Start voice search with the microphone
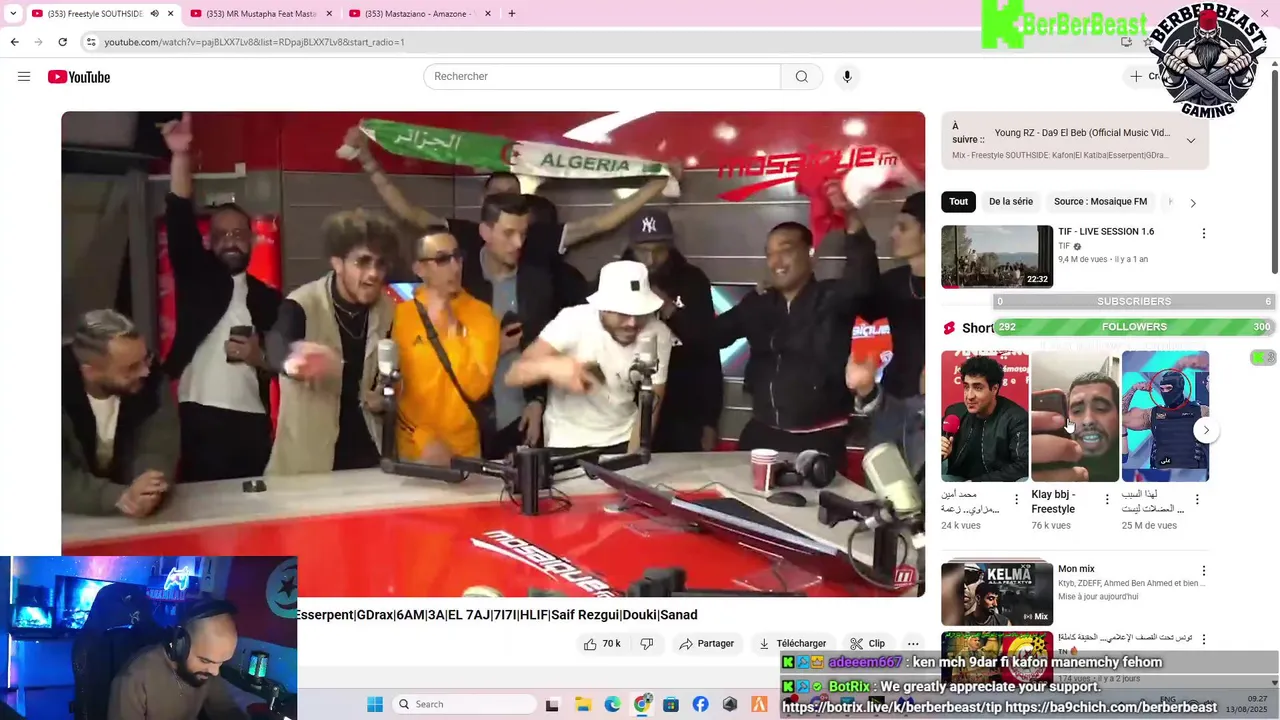The height and width of the screenshot is (720, 1280). coord(847,77)
